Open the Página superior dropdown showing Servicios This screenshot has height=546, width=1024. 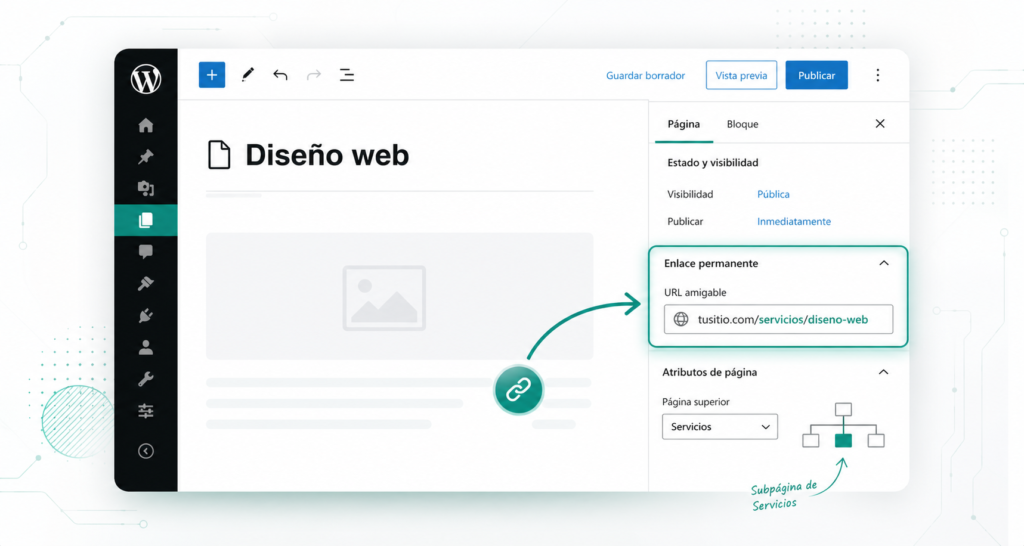pos(720,426)
